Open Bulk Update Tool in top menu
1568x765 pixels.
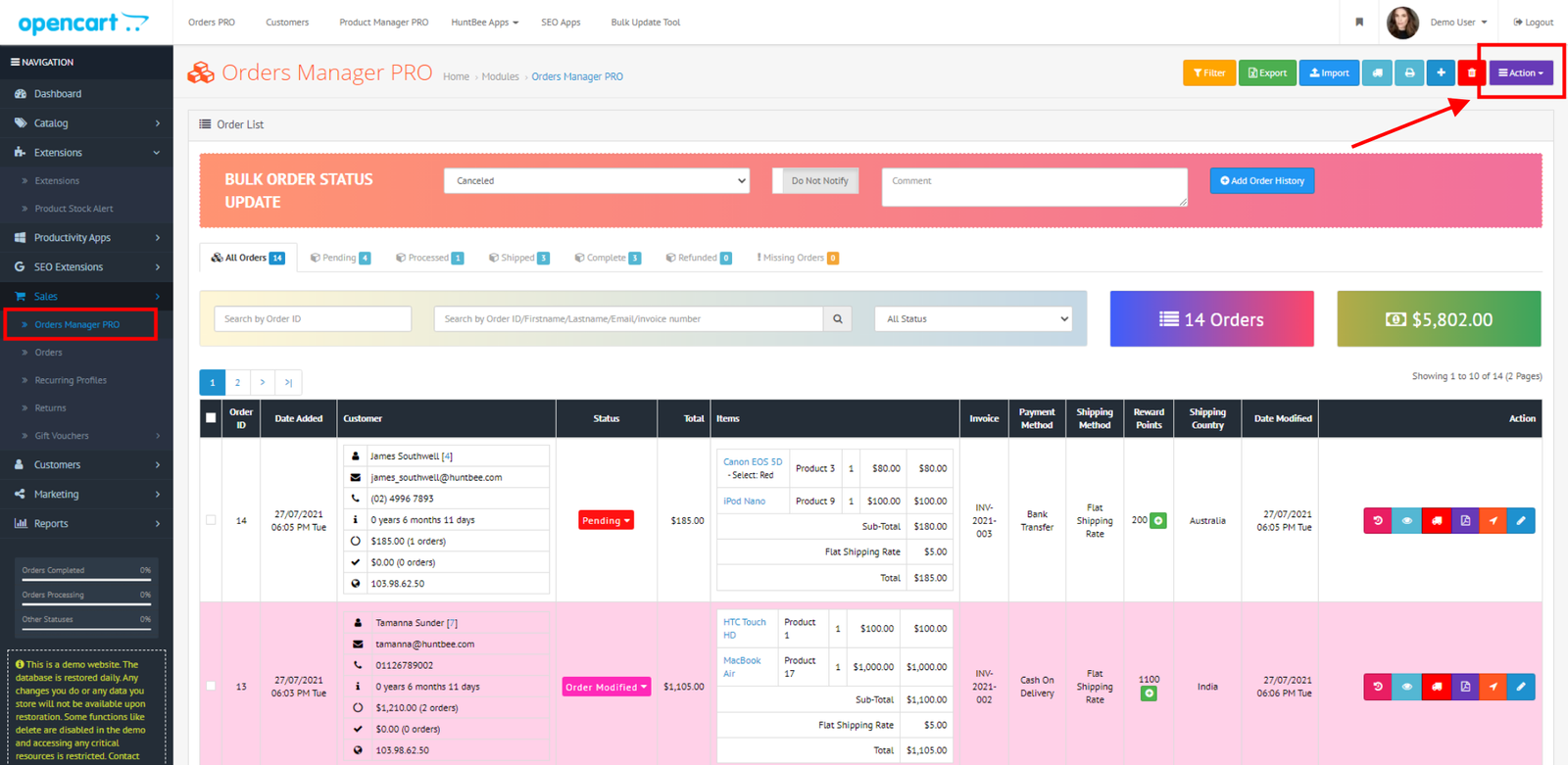tap(645, 22)
